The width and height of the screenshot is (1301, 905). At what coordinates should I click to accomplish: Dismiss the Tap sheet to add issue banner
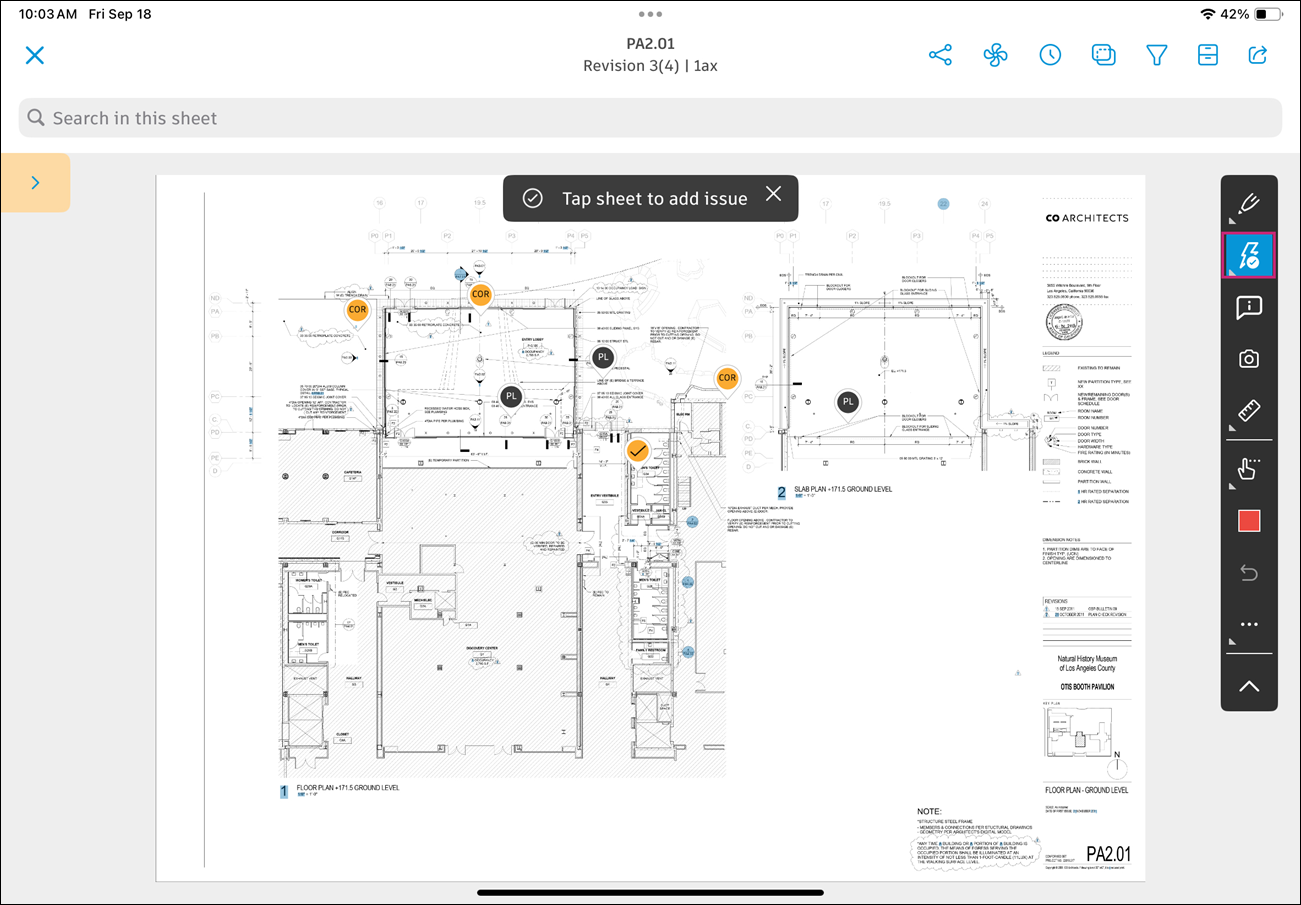[774, 194]
